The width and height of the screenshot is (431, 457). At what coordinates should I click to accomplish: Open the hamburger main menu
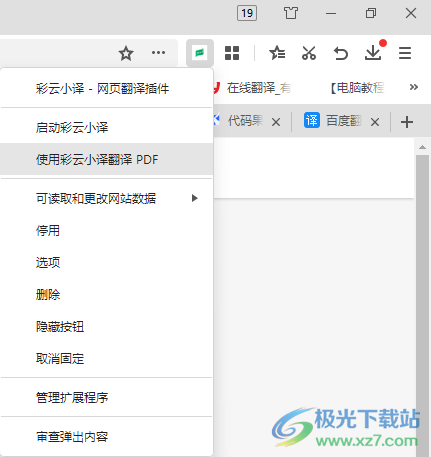pyautogui.click(x=405, y=53)
